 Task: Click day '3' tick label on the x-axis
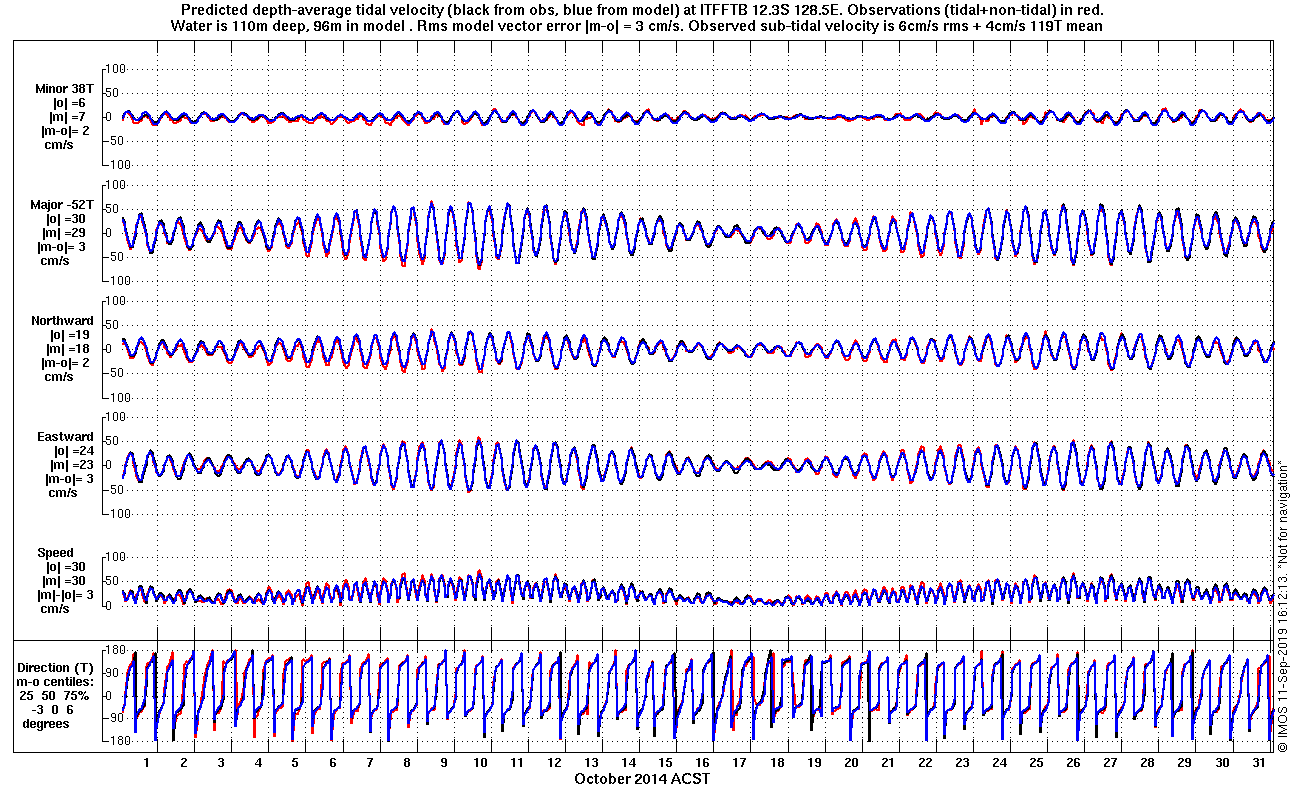click(x=220, y=762)
